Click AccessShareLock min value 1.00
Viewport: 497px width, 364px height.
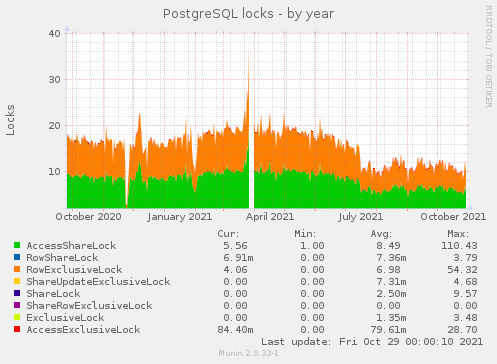[312, 246]
